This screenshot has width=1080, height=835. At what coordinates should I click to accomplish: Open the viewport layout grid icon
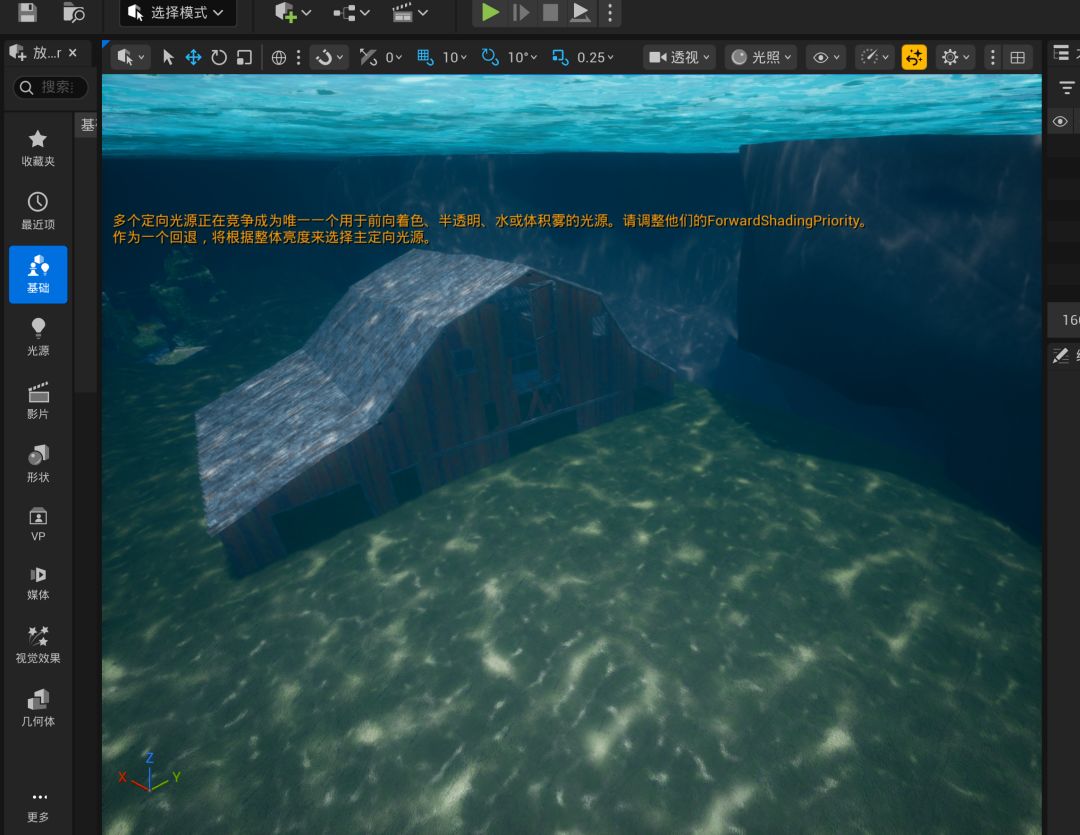tap(1017, 57)
